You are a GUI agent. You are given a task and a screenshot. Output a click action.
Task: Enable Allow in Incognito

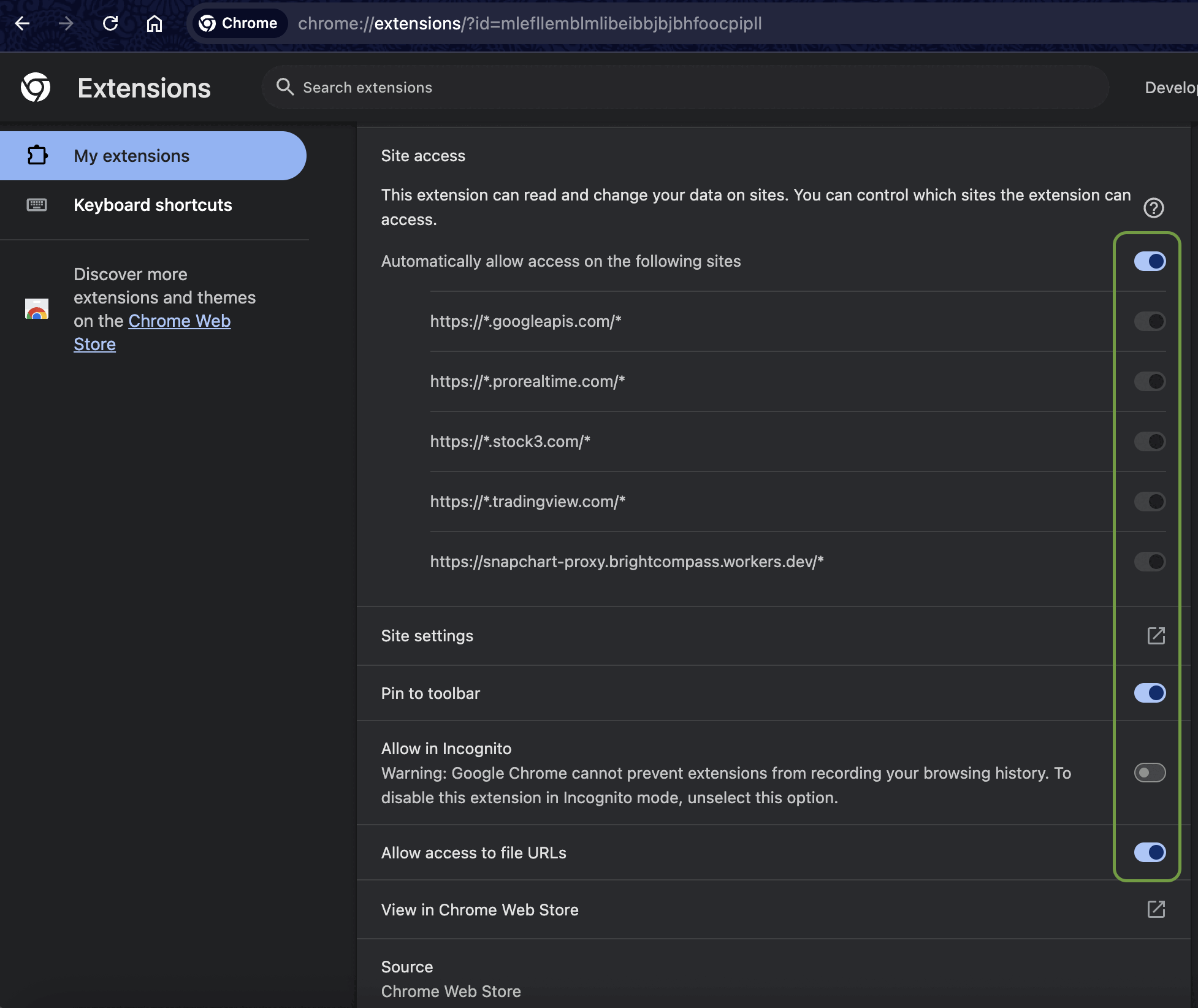(x=1149, y=773)
